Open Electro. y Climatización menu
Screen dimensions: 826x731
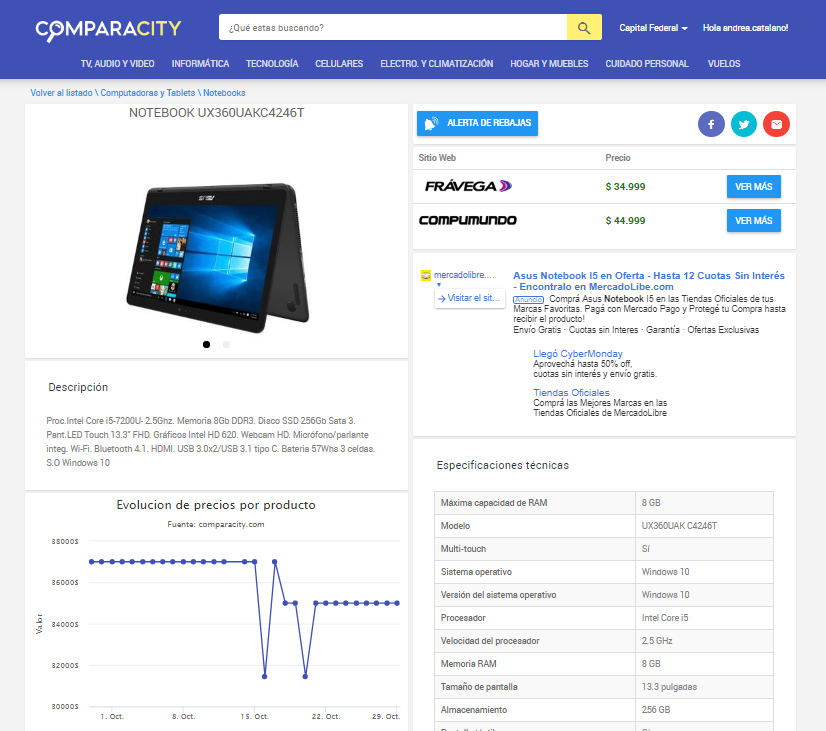click(437, 64)
